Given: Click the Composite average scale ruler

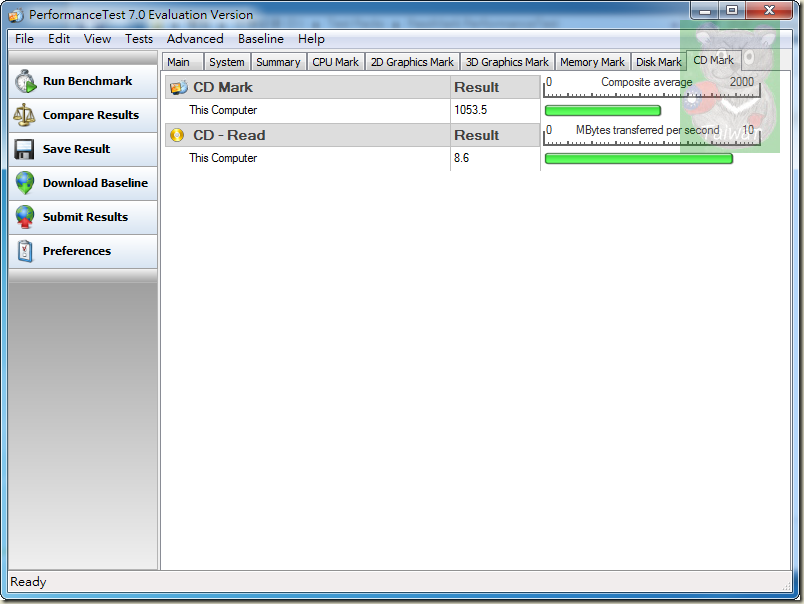Looking at the screenshot, I should point(652,87).
